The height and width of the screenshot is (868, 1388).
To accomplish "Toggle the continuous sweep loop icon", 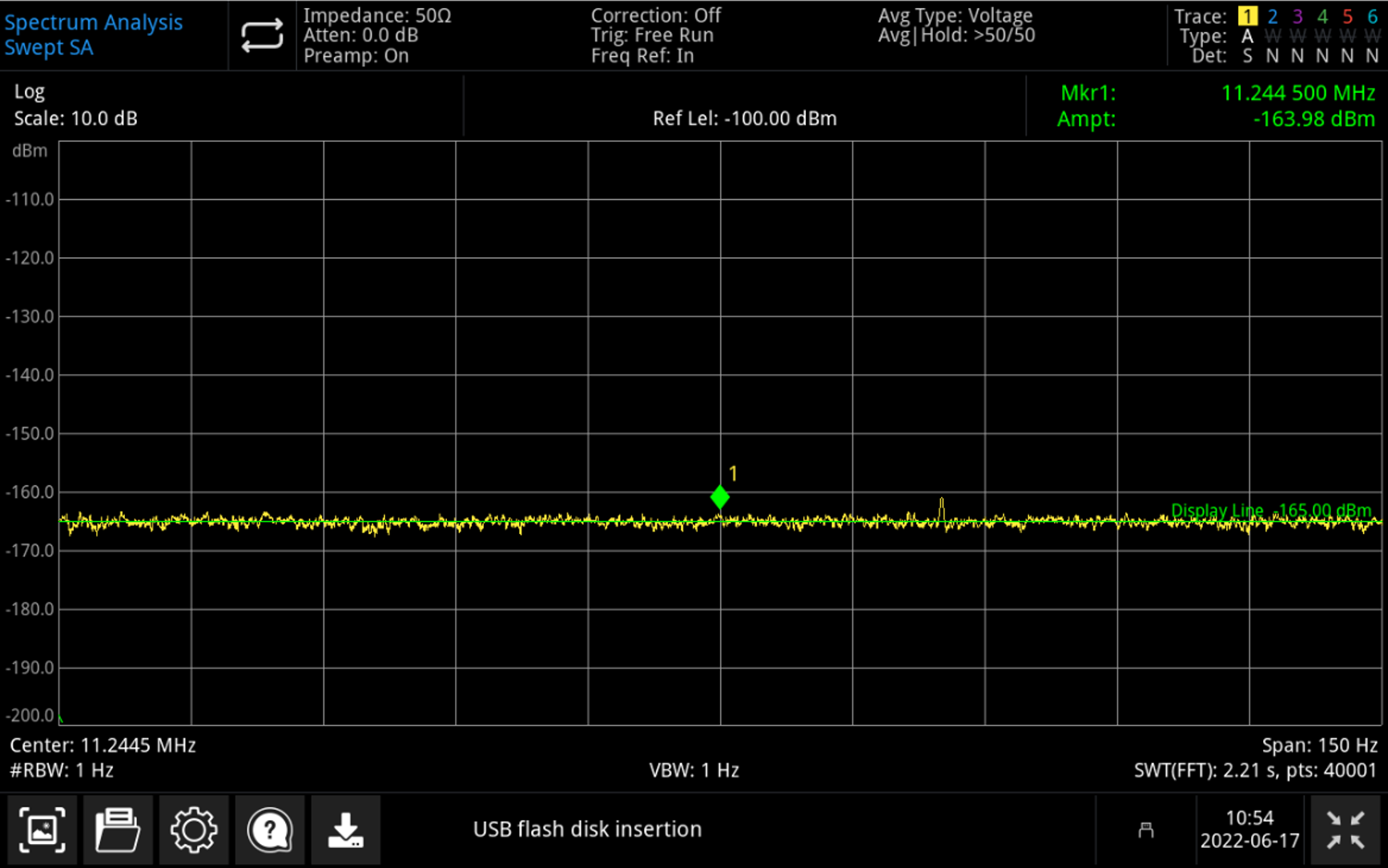I will (262, 36).
